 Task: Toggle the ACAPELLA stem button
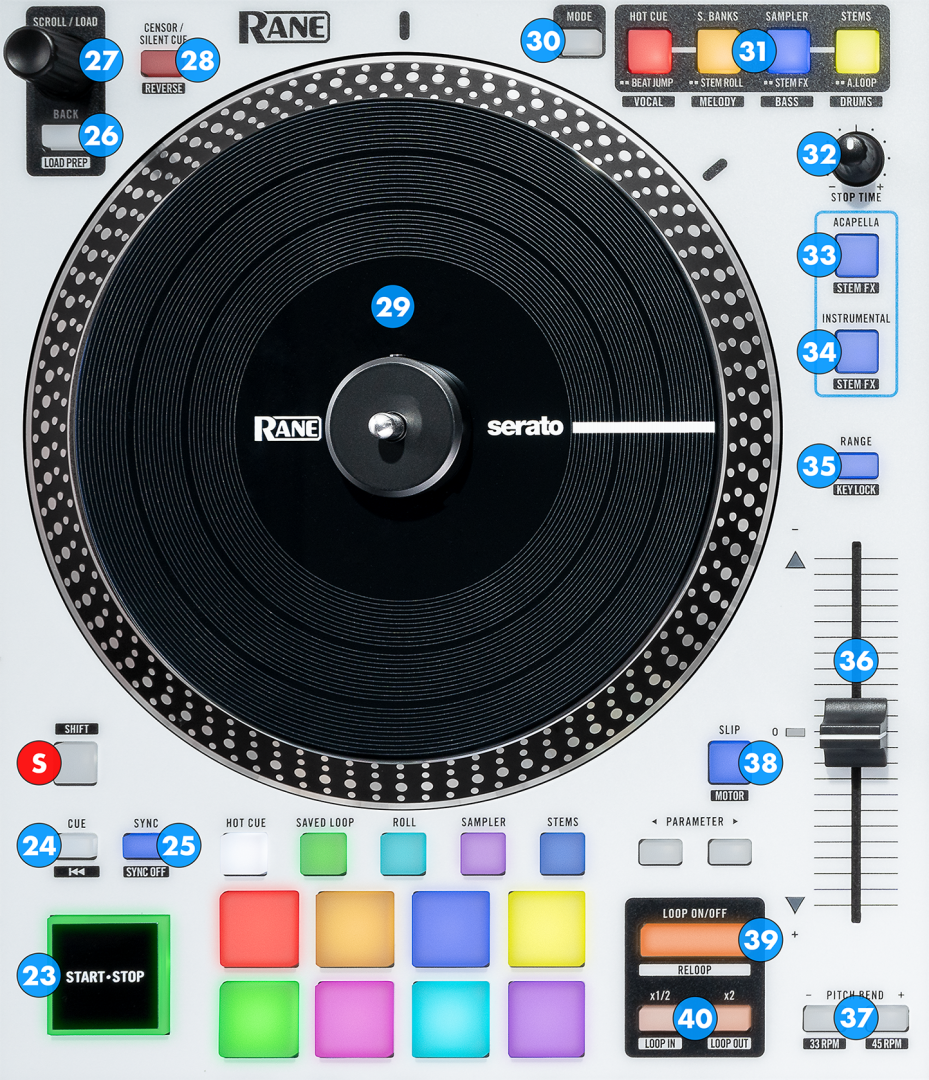[857, 256]
